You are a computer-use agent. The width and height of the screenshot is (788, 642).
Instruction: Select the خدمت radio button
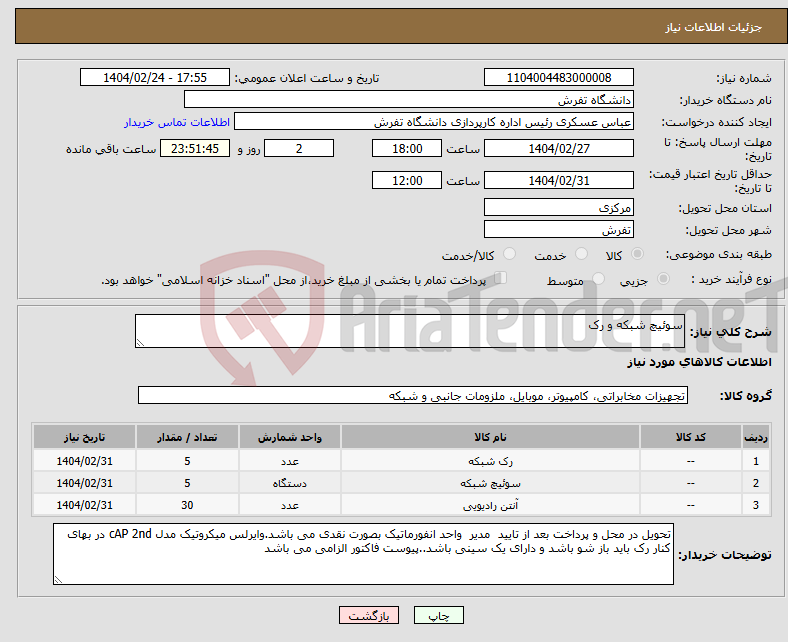[581, 254]
